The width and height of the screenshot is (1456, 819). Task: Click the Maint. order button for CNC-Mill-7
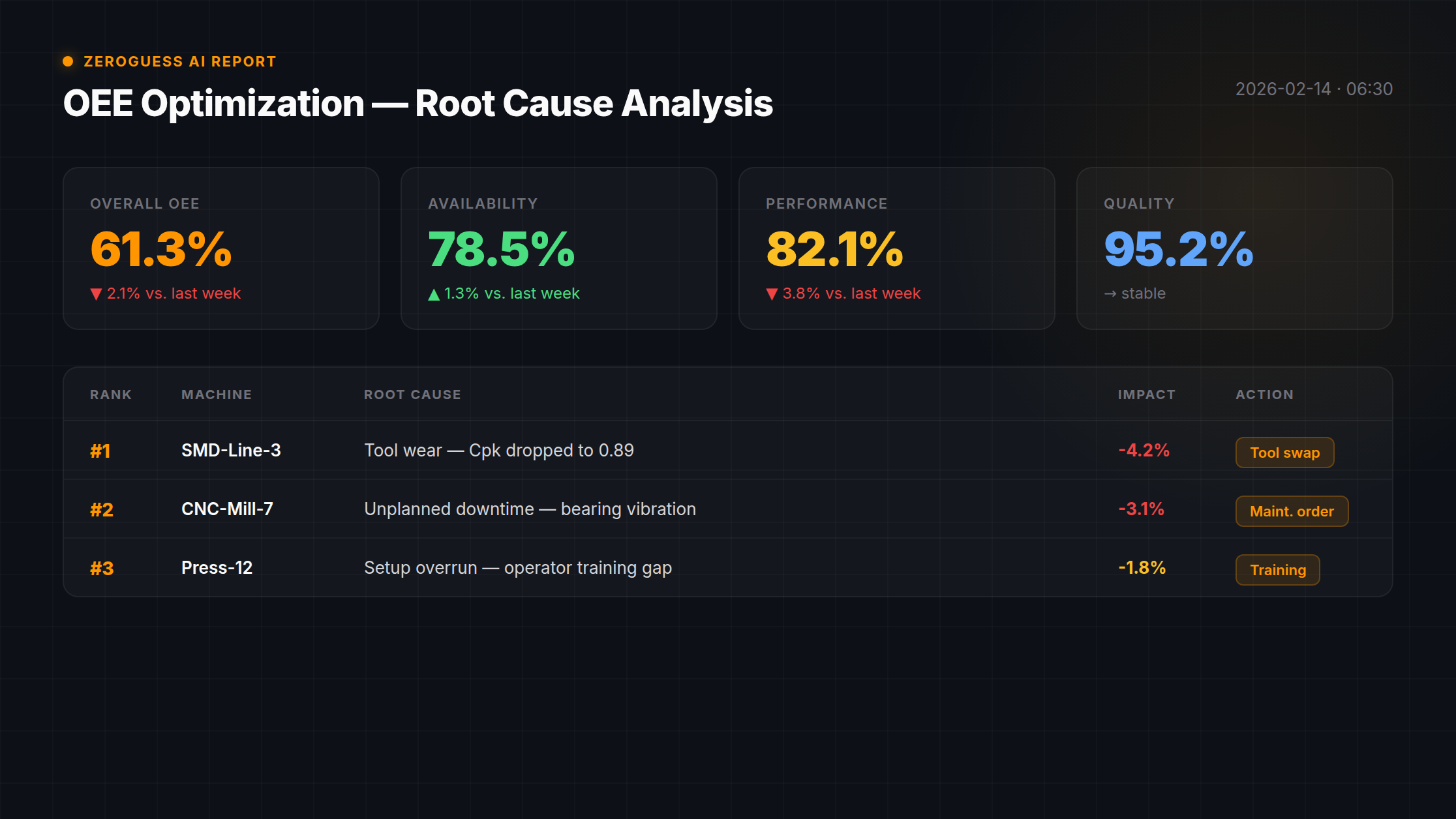1292,511
